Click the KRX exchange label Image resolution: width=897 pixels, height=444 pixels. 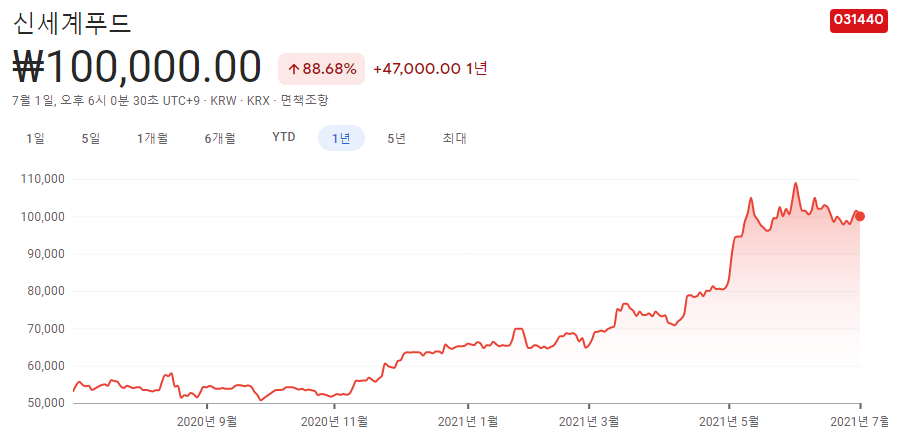click(257, 101)
